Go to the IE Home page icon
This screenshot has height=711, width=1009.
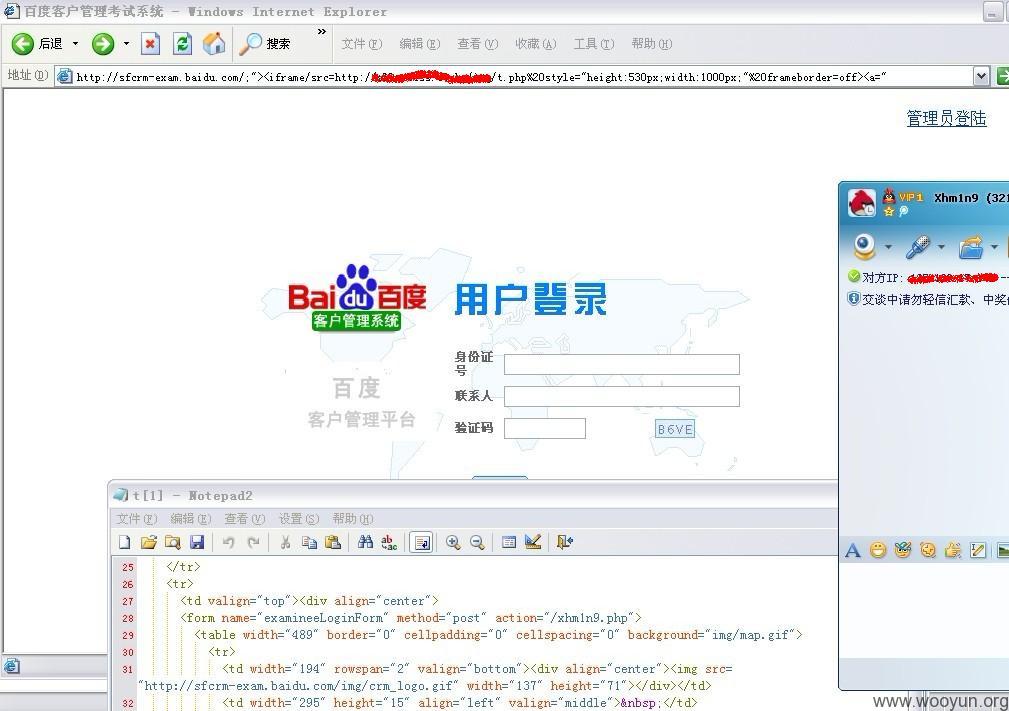(x=214, y=44)
